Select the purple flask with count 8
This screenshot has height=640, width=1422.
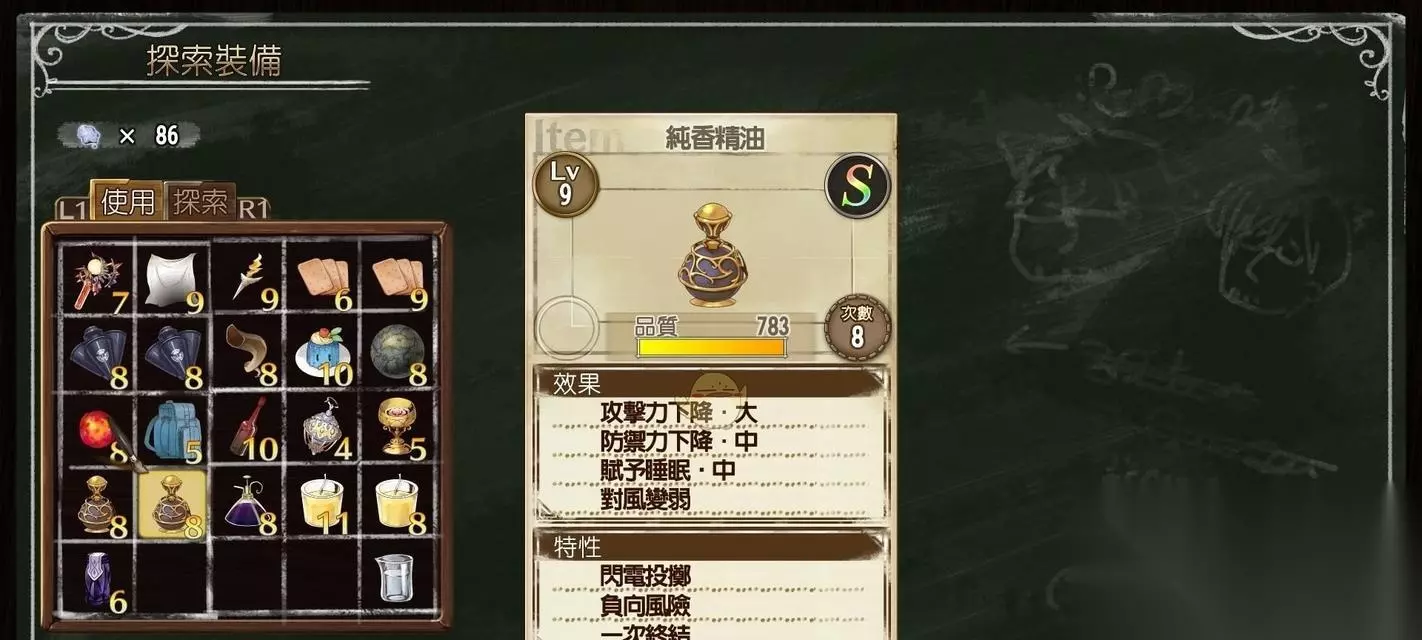tap(247, 505)
